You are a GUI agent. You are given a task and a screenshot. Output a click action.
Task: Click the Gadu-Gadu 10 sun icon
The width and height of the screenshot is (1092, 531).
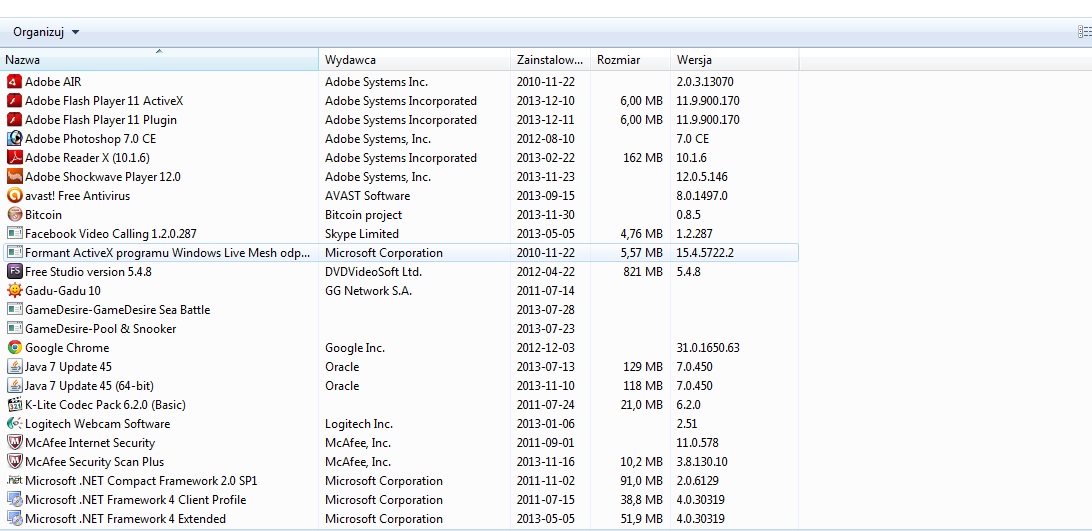click(15, 291)
